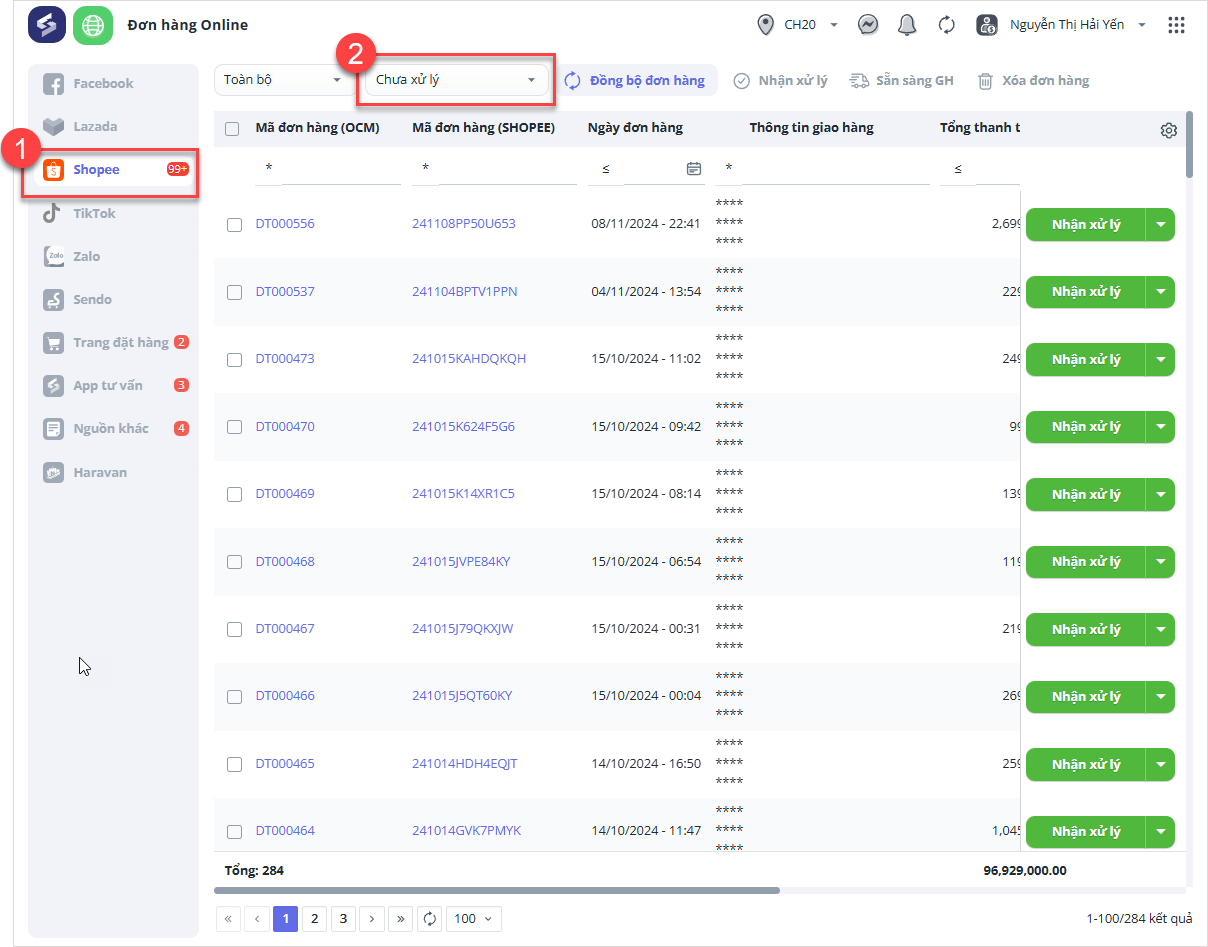Select TikTok in the sidebar
This screenshot has width=1208, height=947.
[114, 213]
